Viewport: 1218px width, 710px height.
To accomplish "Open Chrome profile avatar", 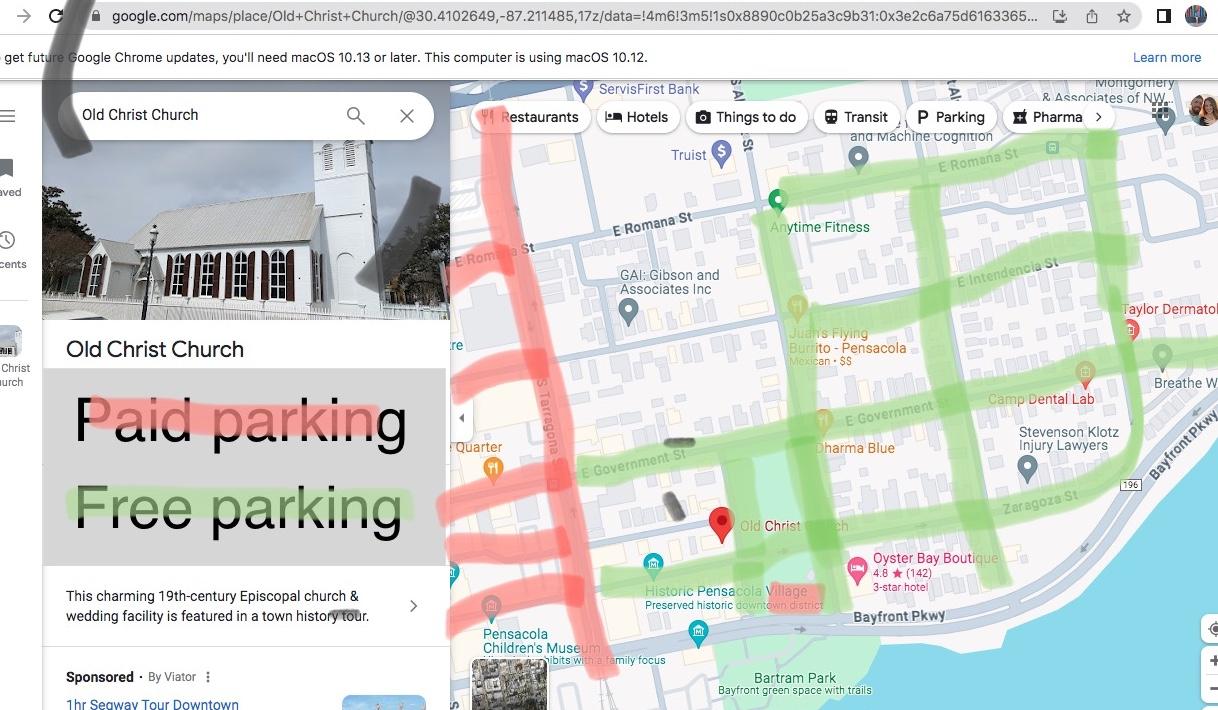I will coord(1196,16).
